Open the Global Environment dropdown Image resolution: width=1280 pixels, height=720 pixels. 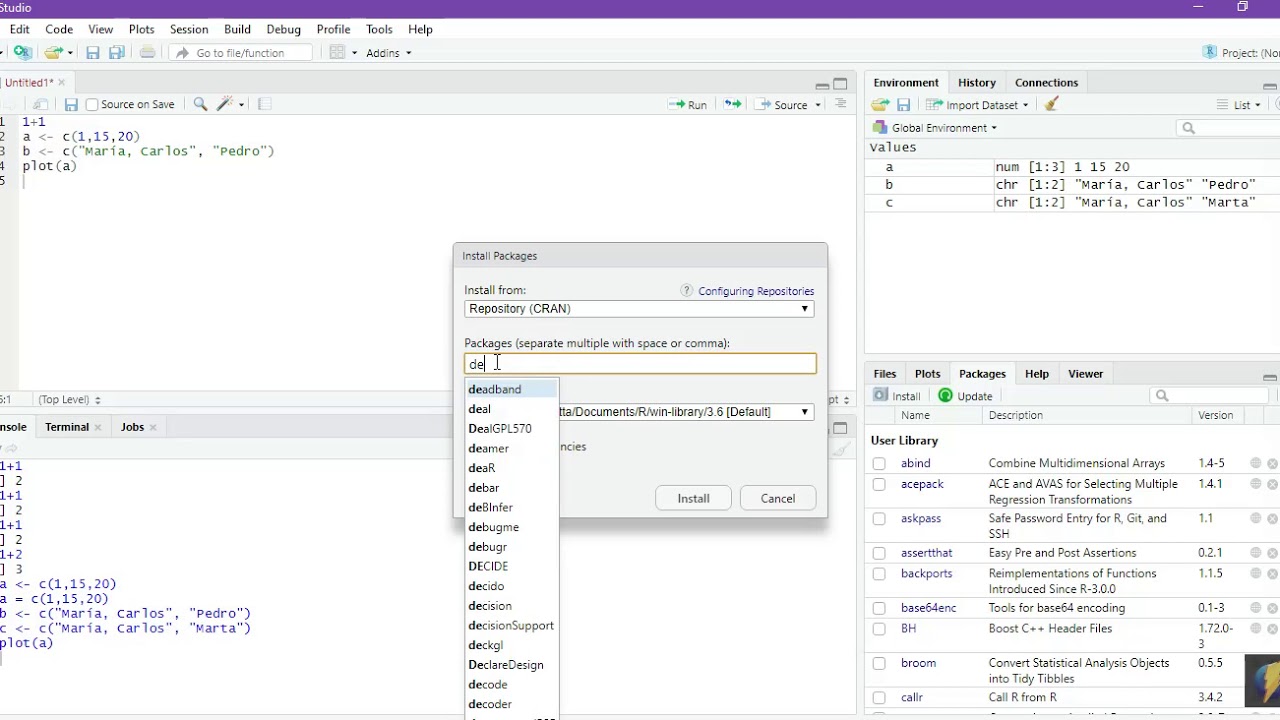[934, 128]
